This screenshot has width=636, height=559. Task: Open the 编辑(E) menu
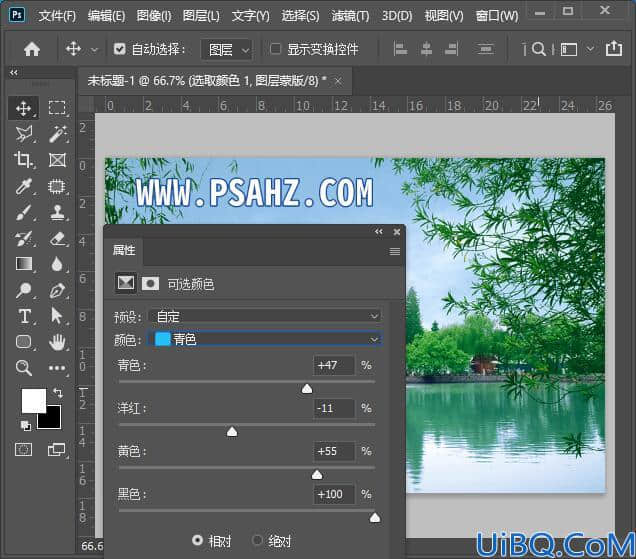pyautogui.click(x=106, y=16)
